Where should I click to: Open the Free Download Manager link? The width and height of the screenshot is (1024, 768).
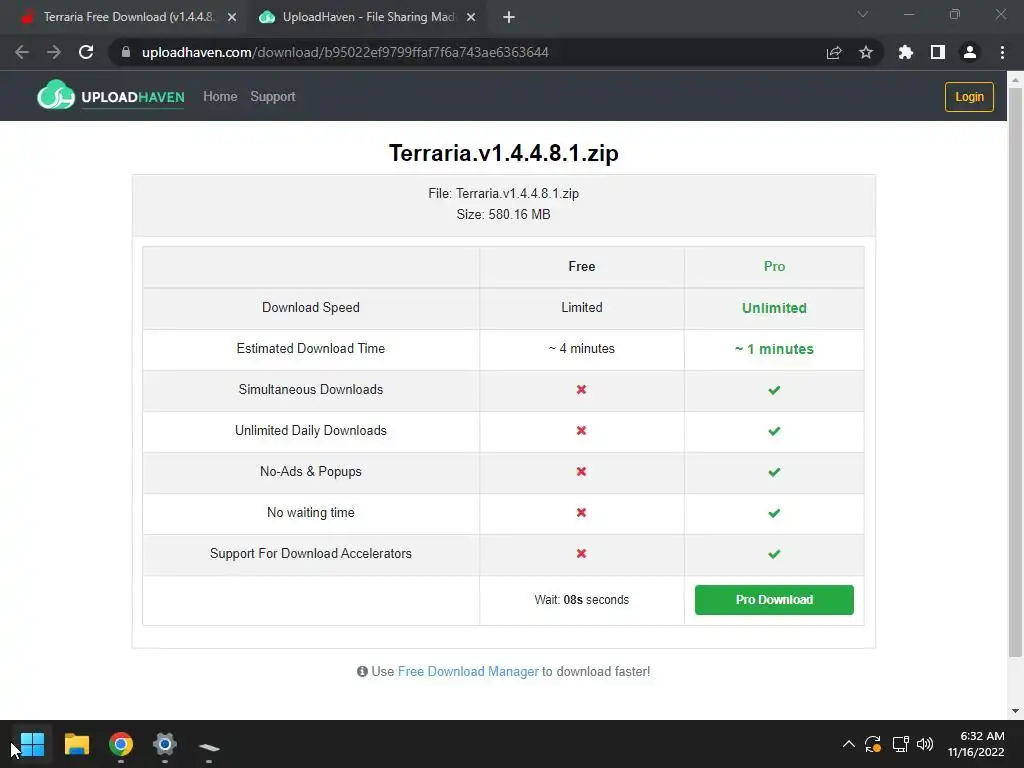click(468, 671)
